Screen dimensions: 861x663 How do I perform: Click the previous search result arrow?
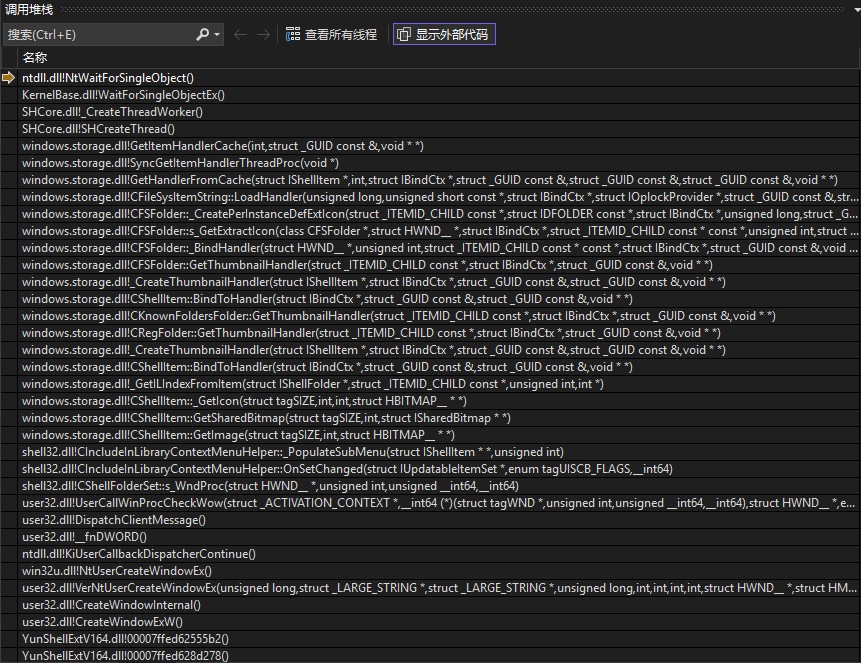click(240, 35)
